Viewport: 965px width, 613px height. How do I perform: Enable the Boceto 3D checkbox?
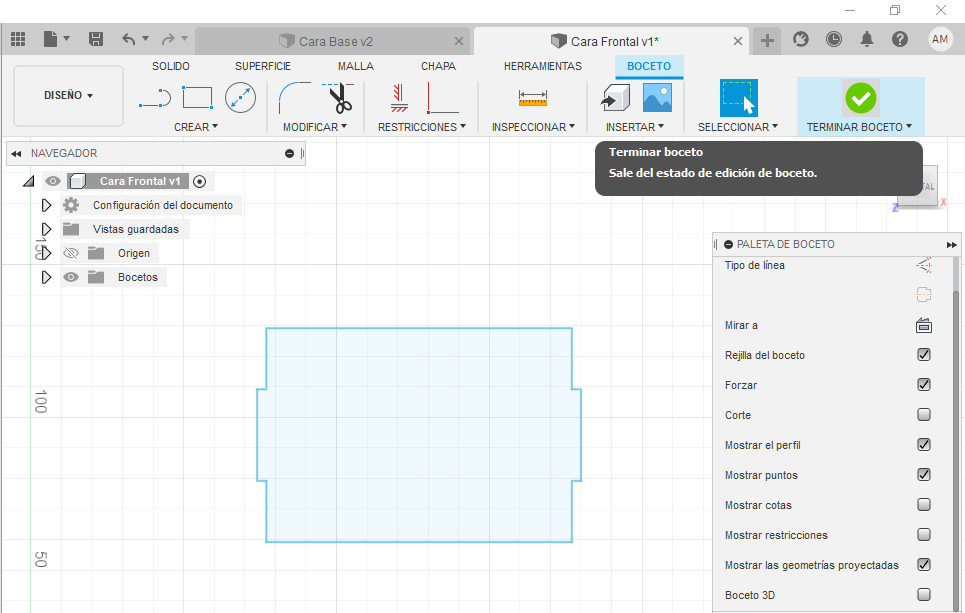pyautogui.click(x=924, y=595)
